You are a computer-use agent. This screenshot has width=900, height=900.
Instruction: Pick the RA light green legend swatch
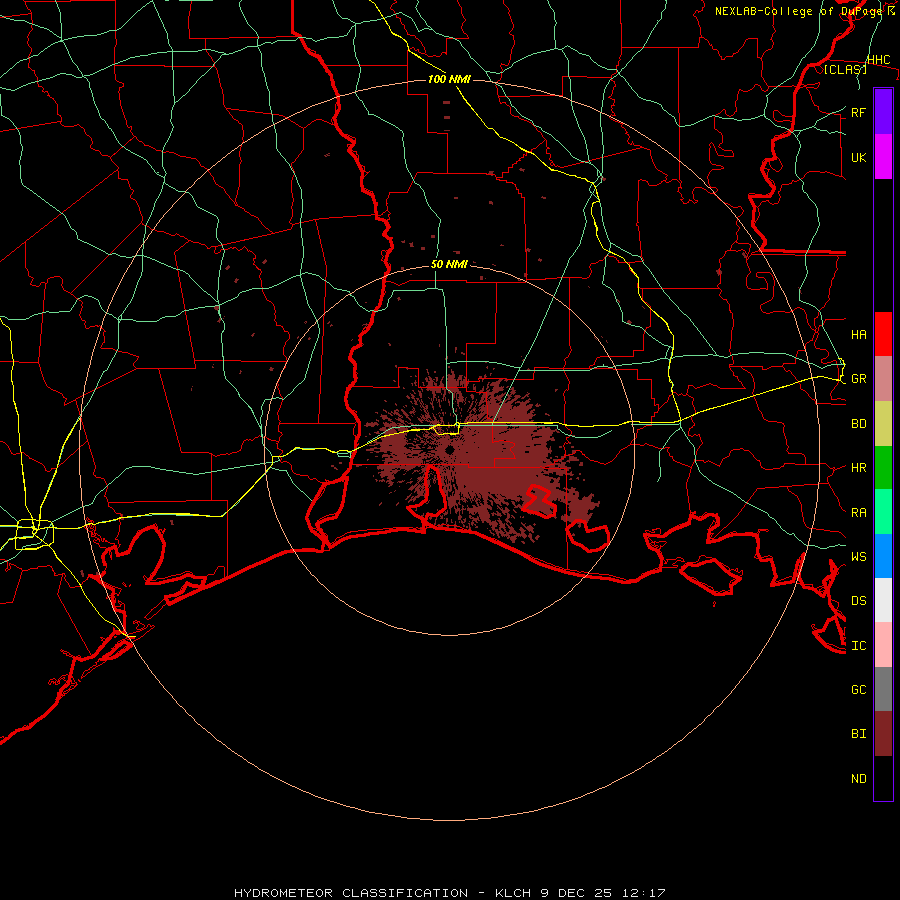tap(883, 512)
